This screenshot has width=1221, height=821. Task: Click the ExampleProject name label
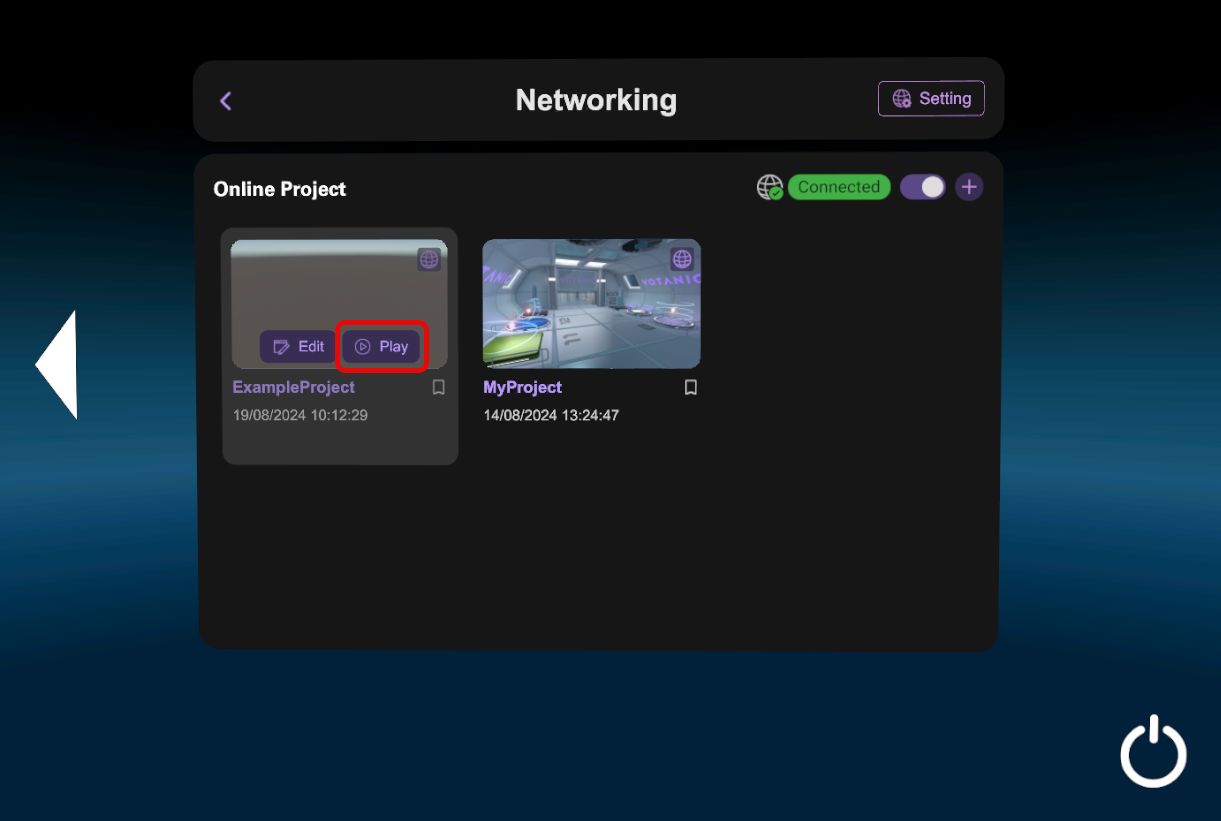pos(294,387)
